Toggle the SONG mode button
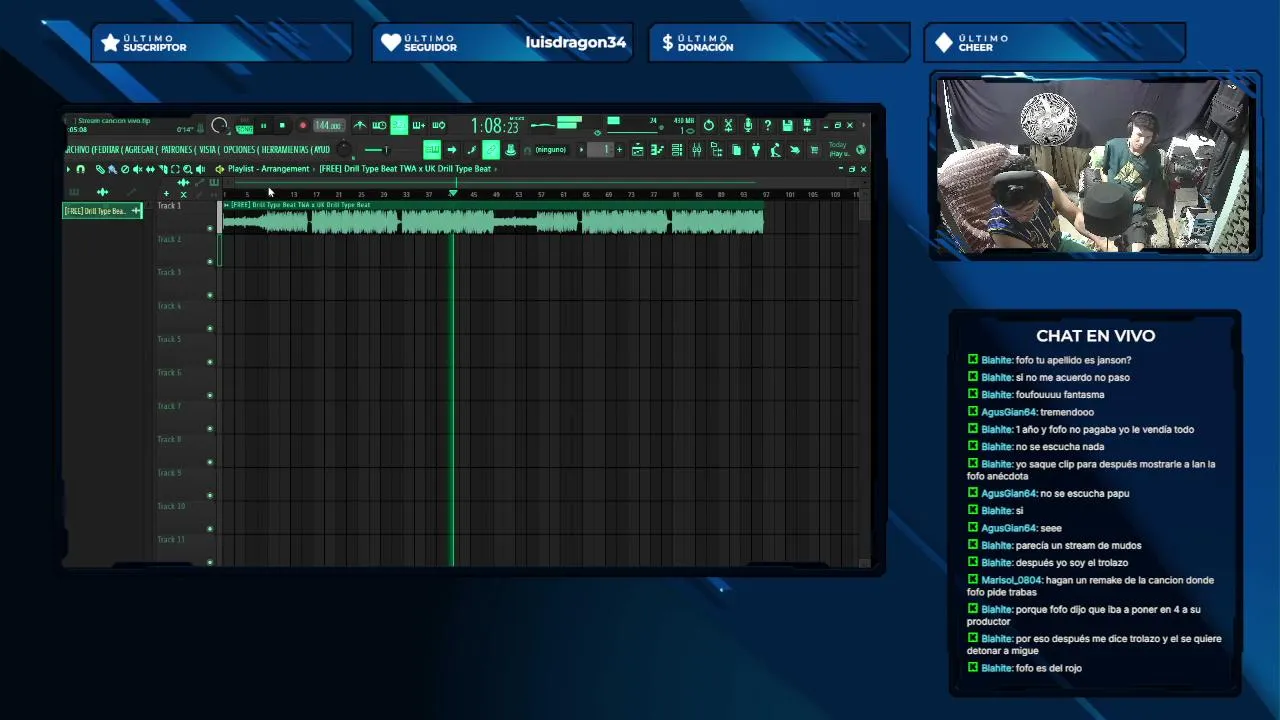1280x720 pixels. point(244,130)
